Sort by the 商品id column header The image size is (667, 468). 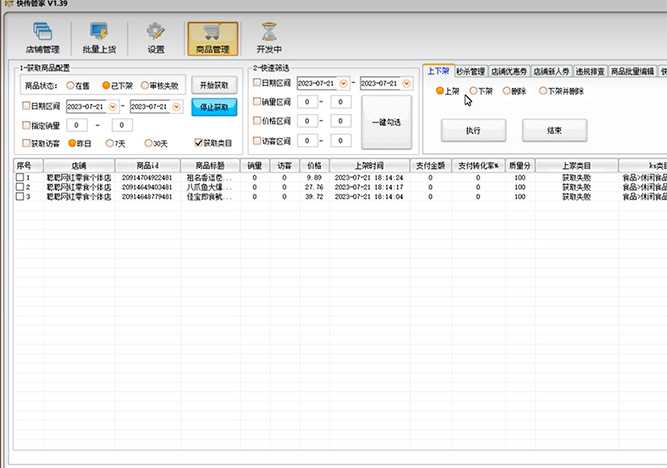[148, 166]
